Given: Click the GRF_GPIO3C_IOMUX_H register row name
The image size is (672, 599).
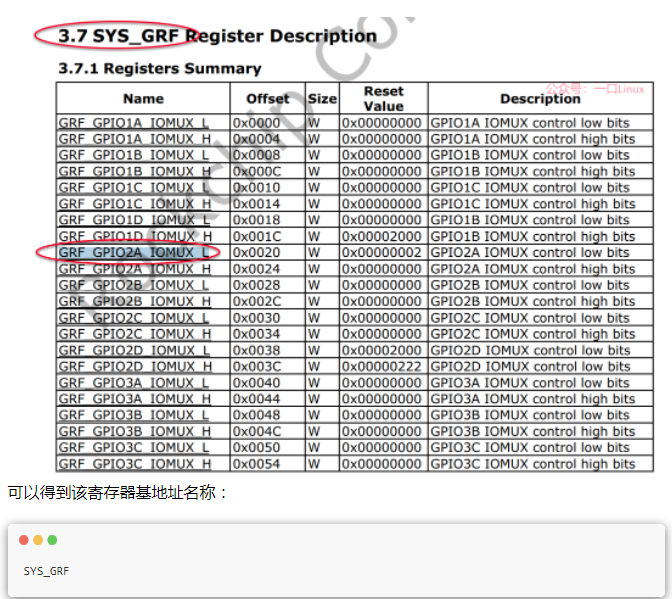Looking at the screenshot, I should tap(134, 464).
